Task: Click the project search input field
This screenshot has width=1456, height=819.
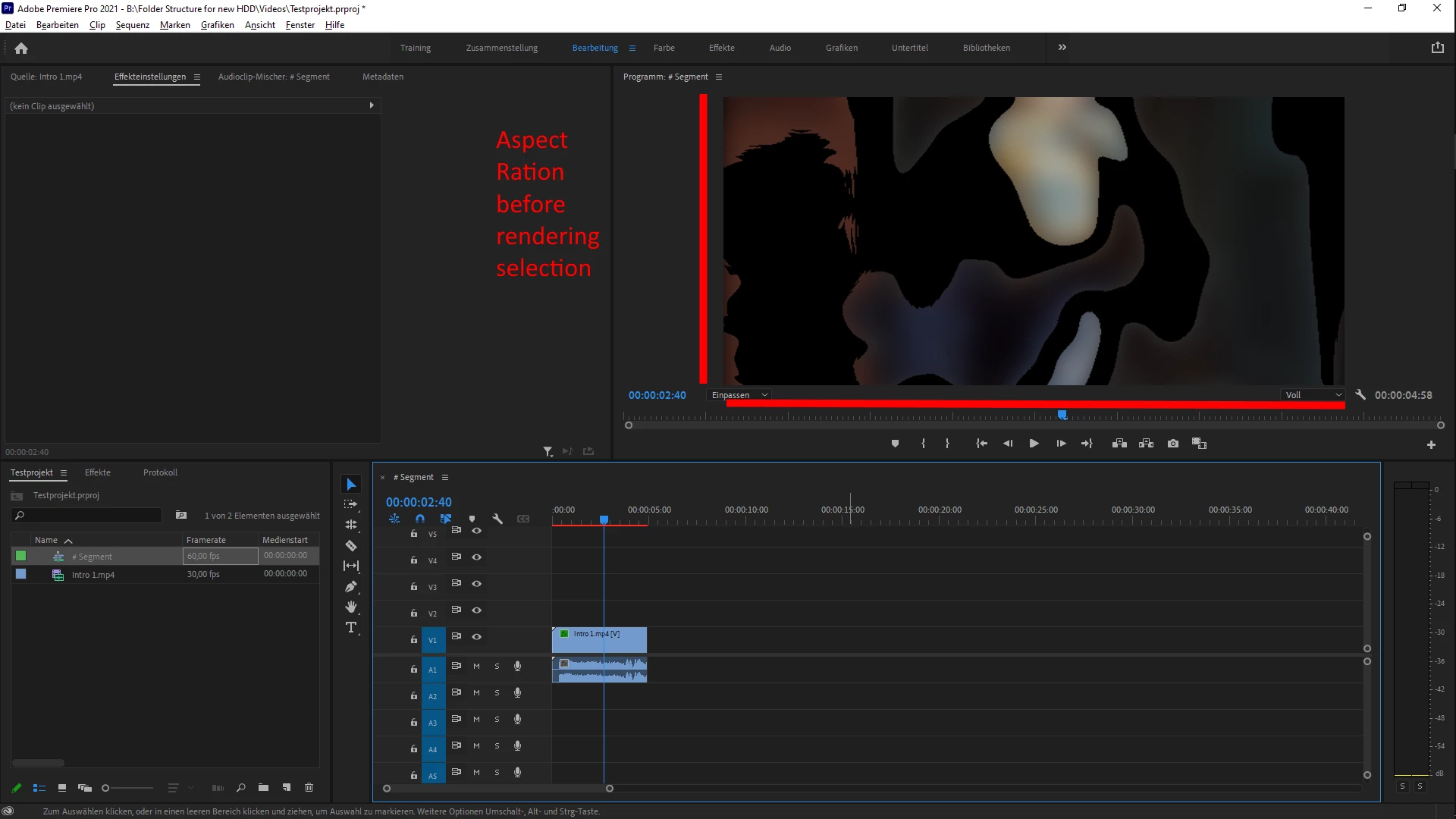Action: 91,516
